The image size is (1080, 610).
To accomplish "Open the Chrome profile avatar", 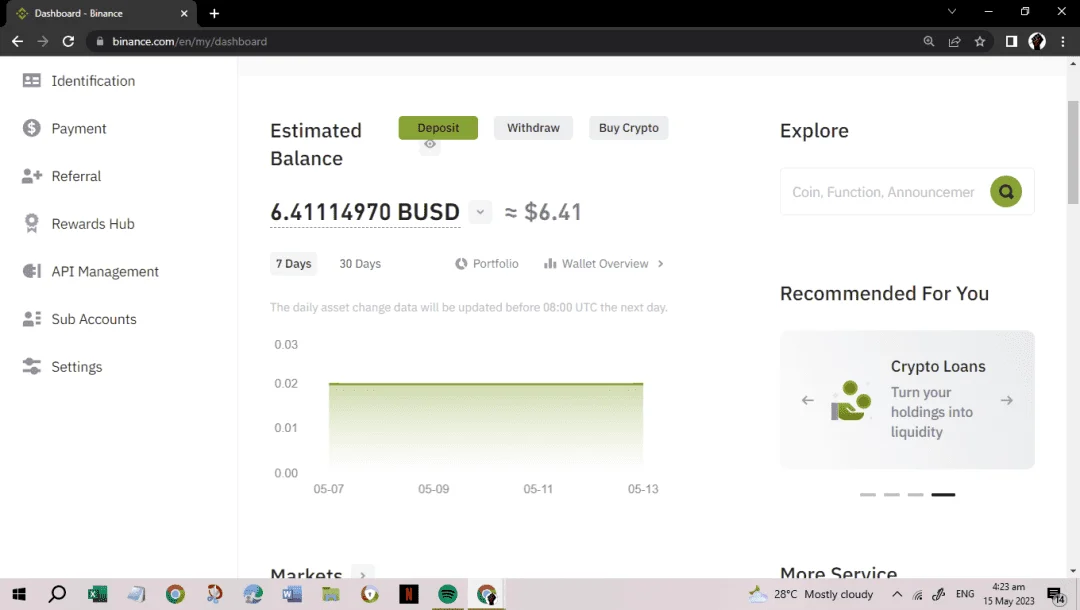I will click(1037, 41).
